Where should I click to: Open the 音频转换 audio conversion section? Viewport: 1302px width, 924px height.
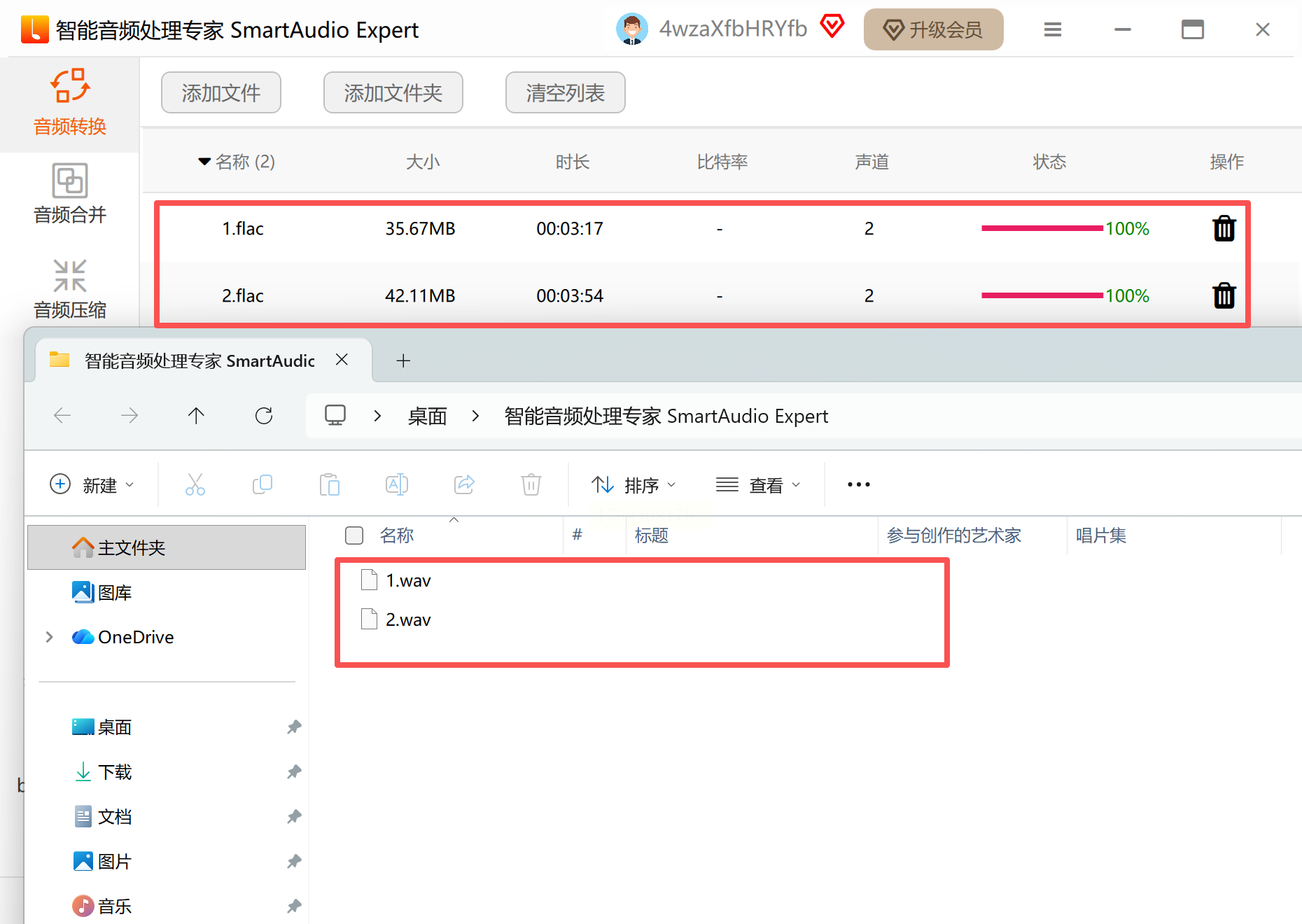click(70, 103)
